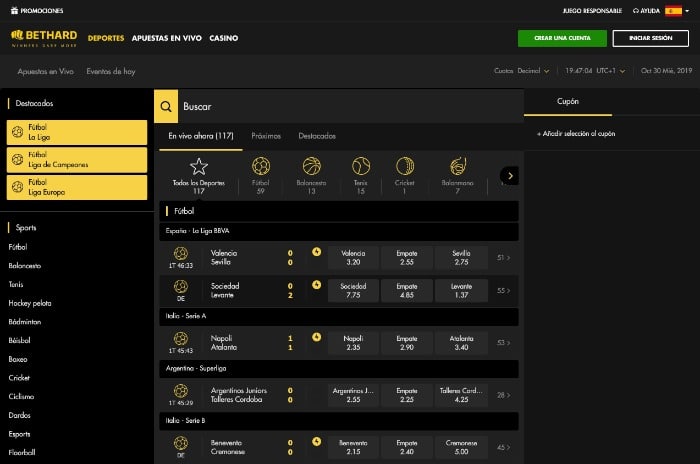
Task: Click the Benevento vs Cremonese match ball icon
Action: [181, 443]
